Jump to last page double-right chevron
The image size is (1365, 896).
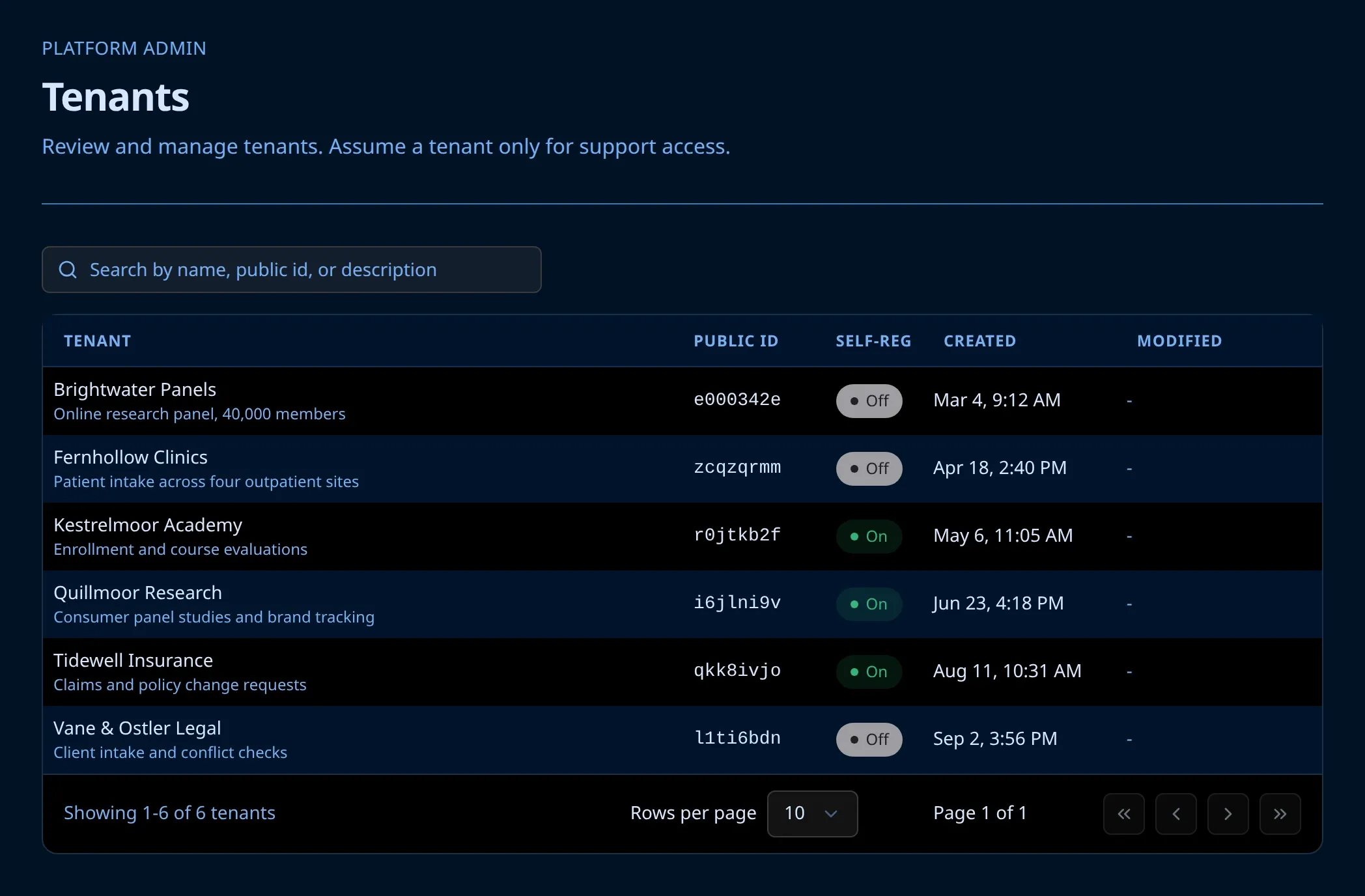coord(1280,813)
